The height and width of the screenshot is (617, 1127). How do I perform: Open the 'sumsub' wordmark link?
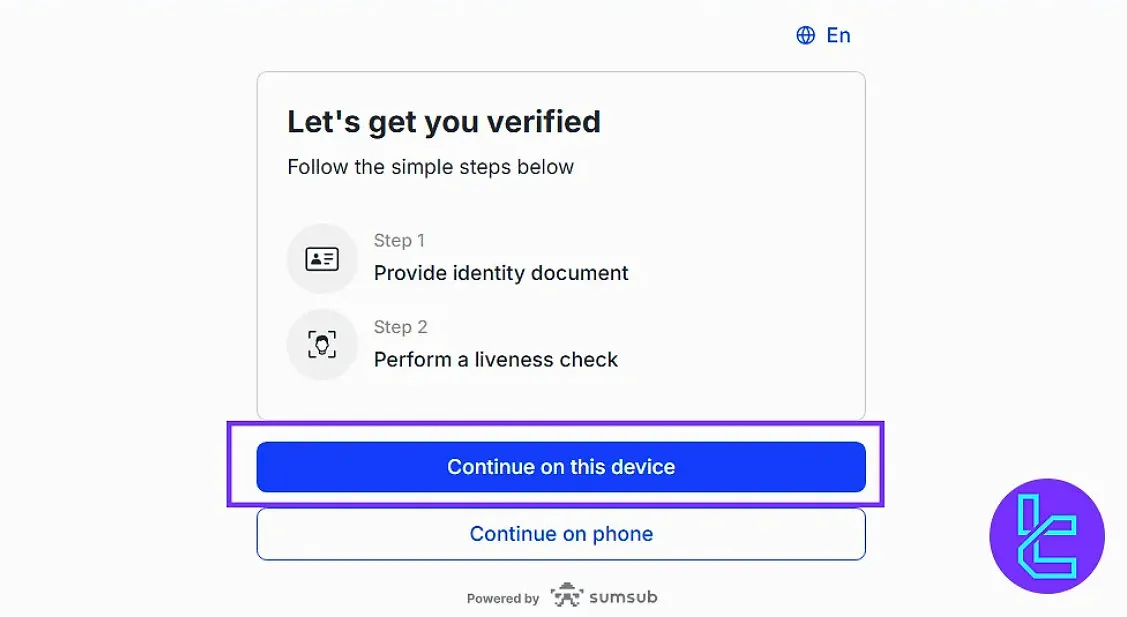tap(623, 597)
